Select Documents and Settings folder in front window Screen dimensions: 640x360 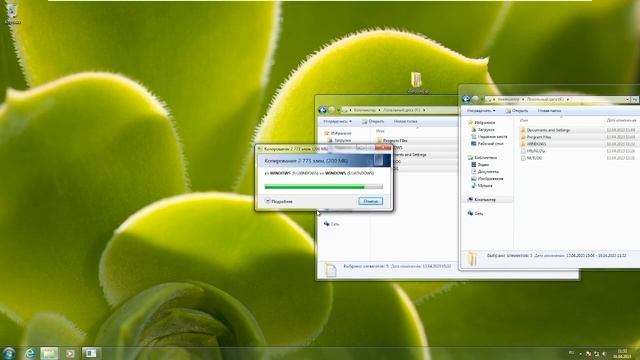pos(545,130)
